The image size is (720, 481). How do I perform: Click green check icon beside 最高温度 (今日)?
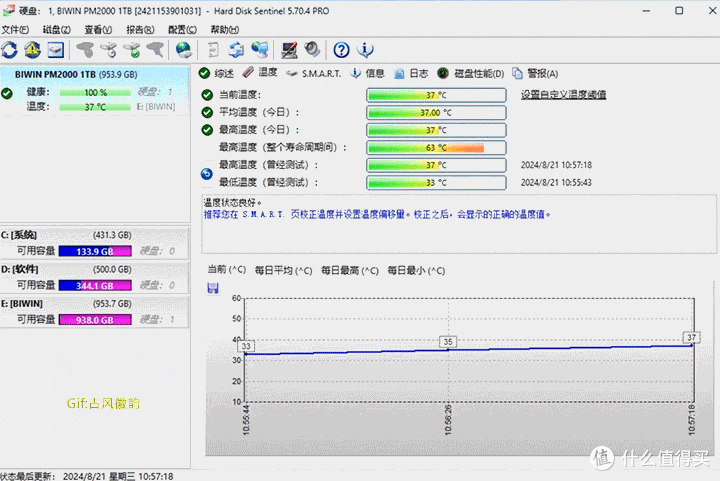207,130
